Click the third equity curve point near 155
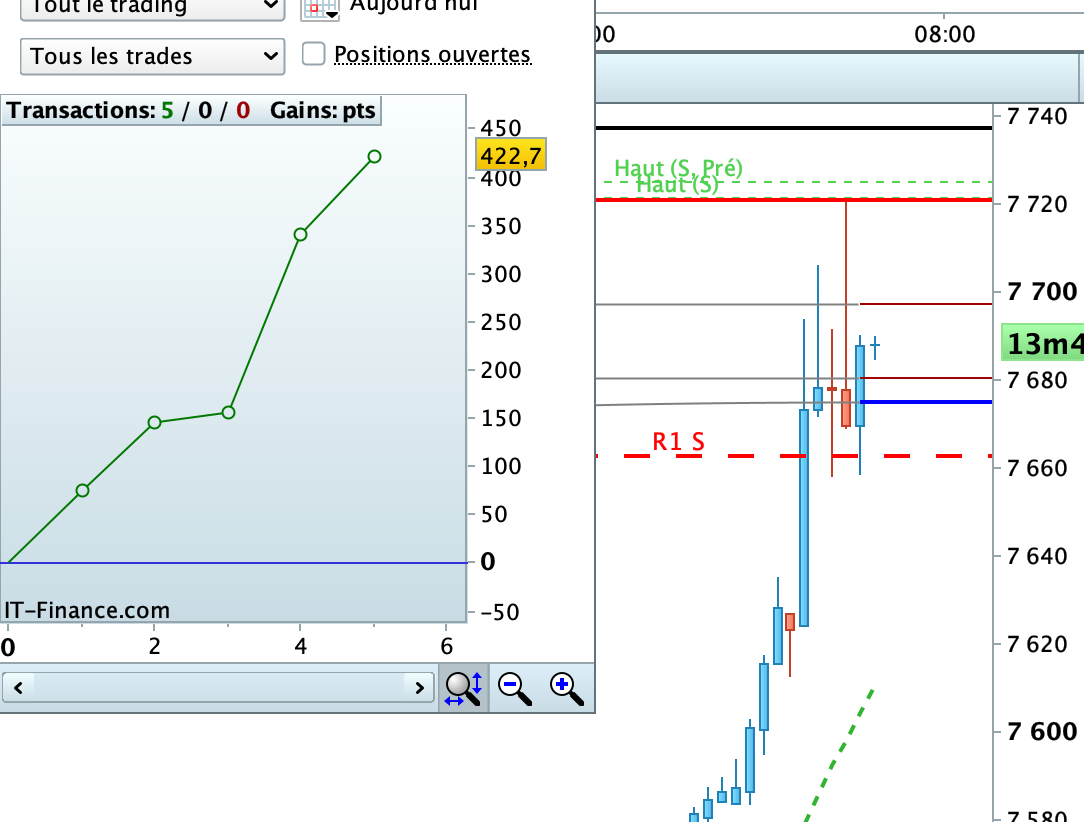This screenshot has width=1084, height=822. tap(228, 413)
